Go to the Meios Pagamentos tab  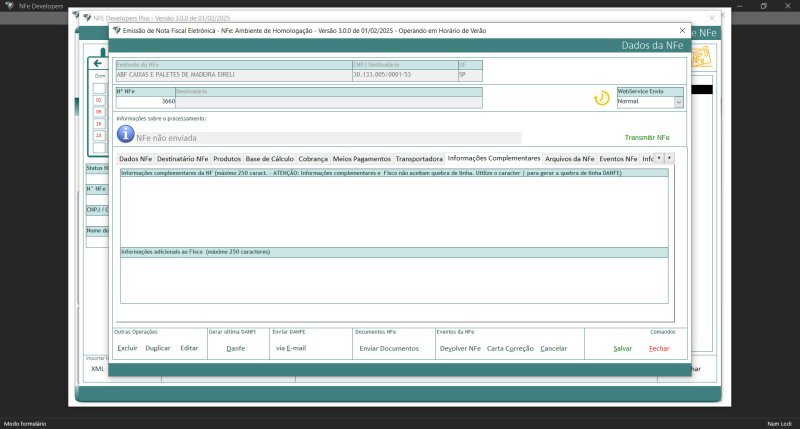click(362, 159)
